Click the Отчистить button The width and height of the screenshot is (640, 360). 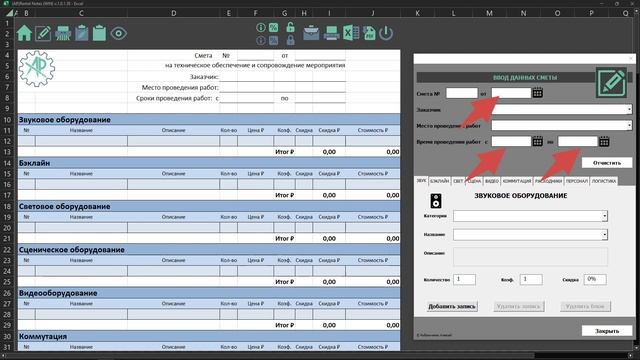coord(607,162)
